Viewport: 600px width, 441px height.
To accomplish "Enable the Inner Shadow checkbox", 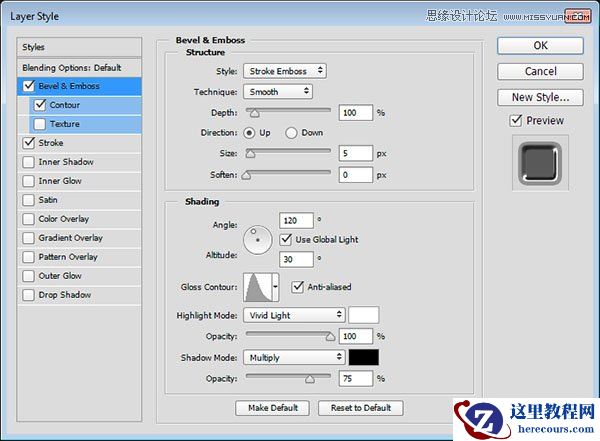I will point(29,162).
